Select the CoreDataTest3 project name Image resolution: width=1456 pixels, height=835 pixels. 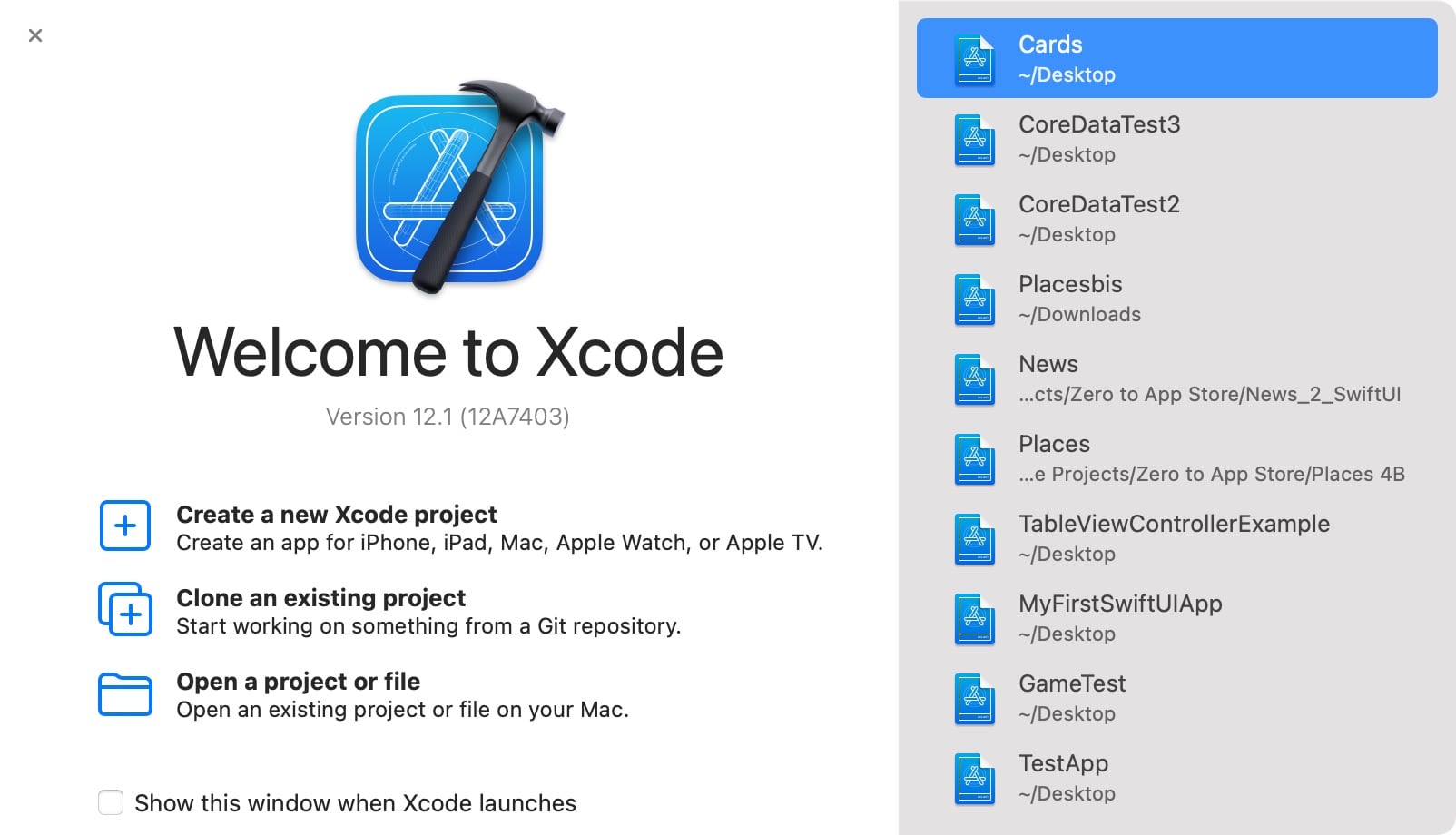pos(1099,124)
